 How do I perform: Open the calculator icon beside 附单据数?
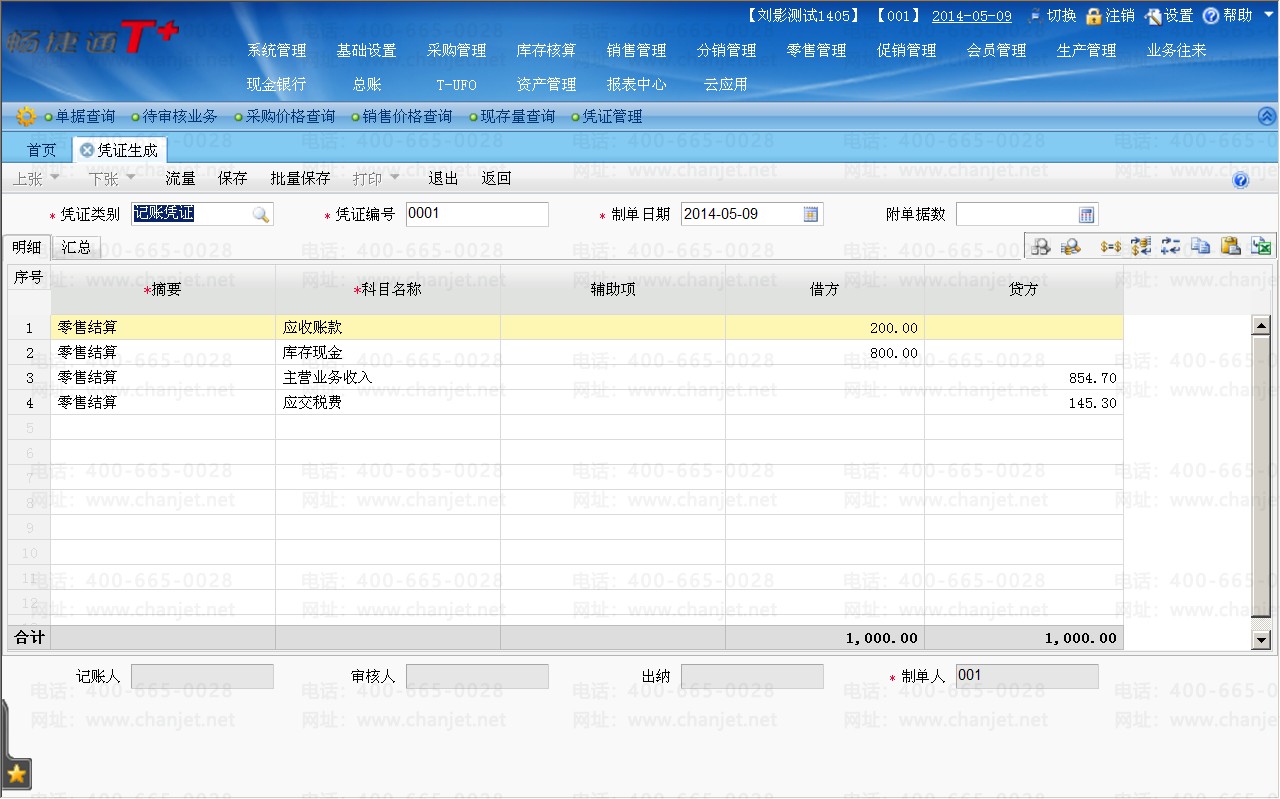coord(1087,214)
